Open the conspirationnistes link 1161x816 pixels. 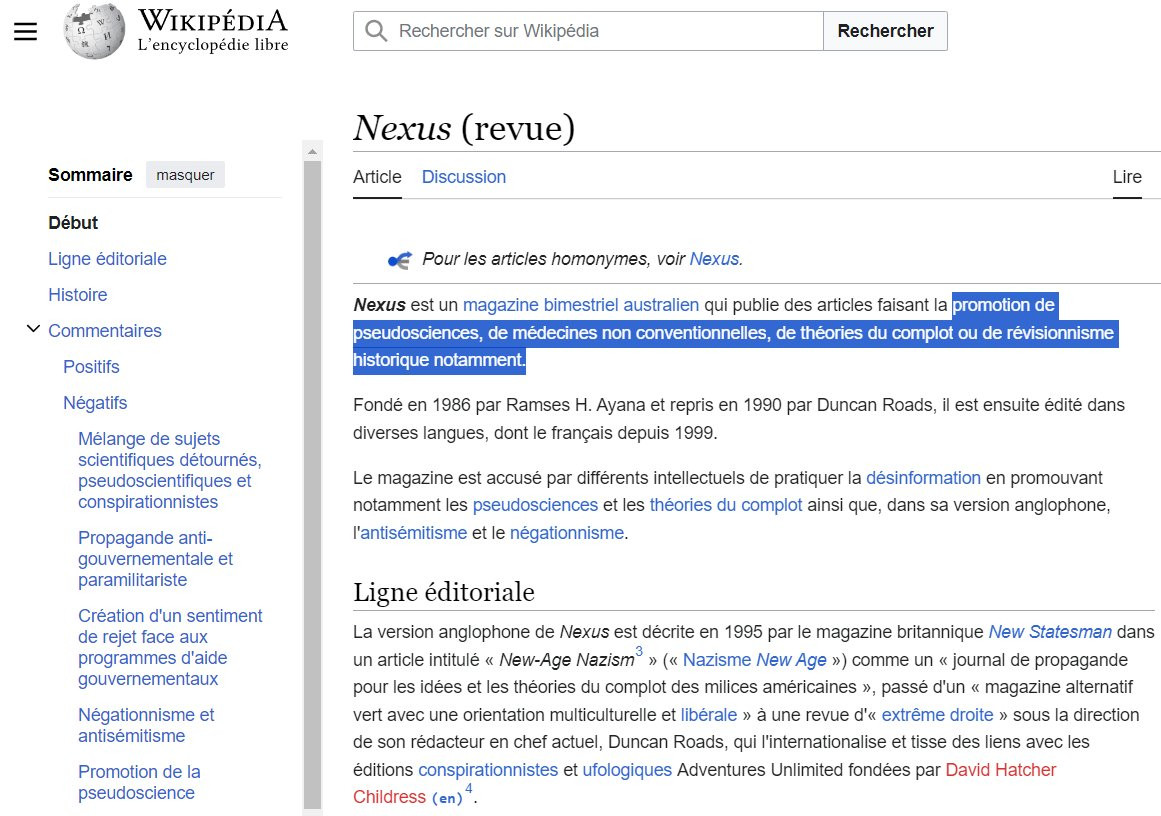(488, 770)
